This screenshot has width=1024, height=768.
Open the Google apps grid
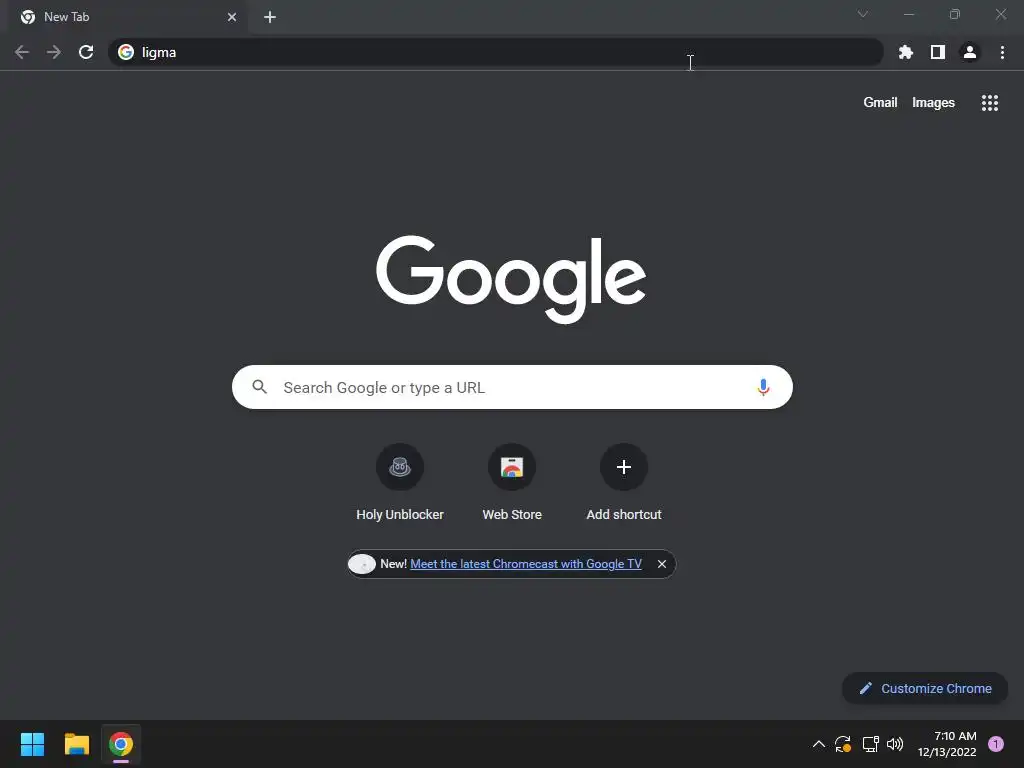(989, 103)
